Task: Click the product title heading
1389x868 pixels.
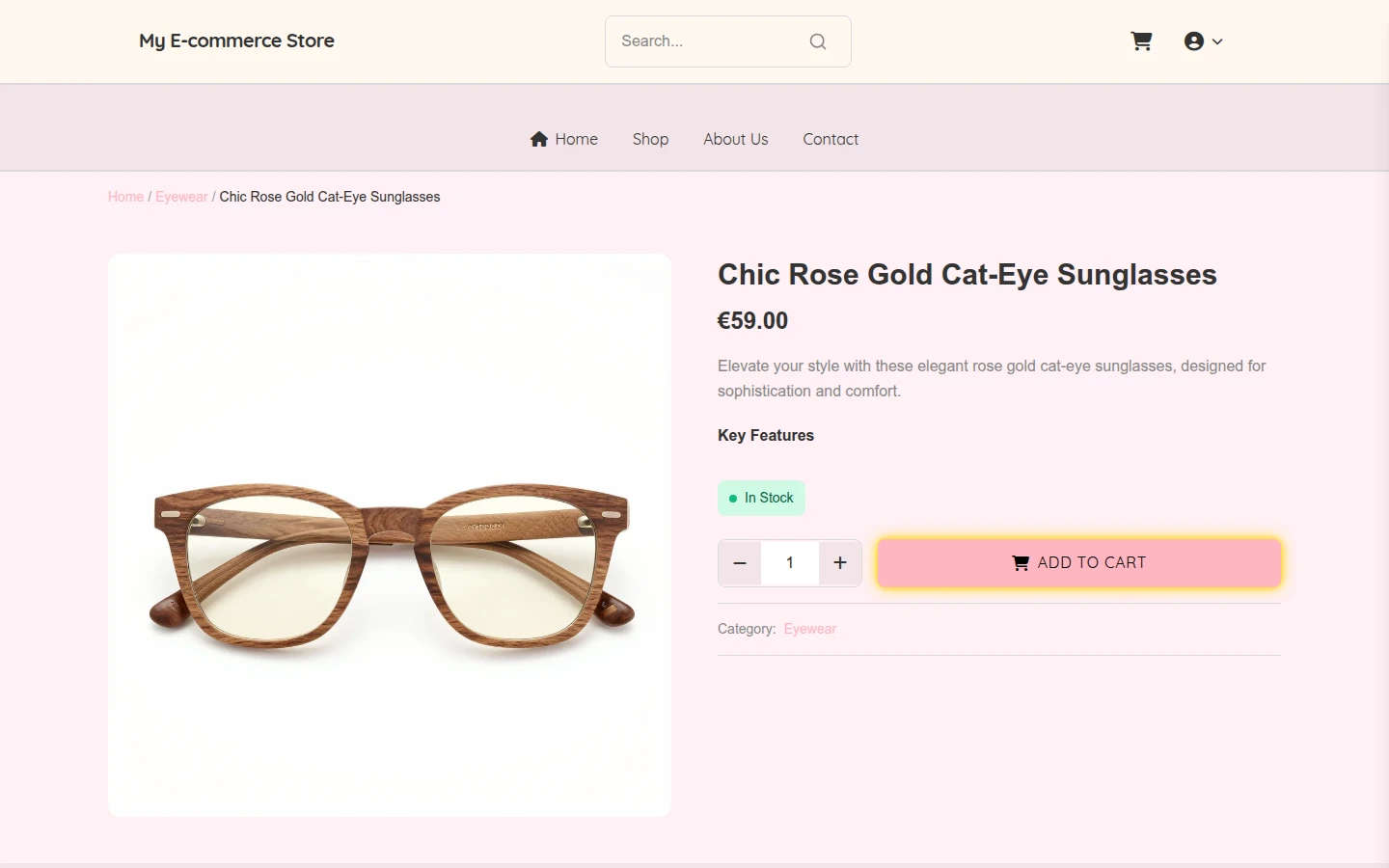Action: (x=967, y=275)
